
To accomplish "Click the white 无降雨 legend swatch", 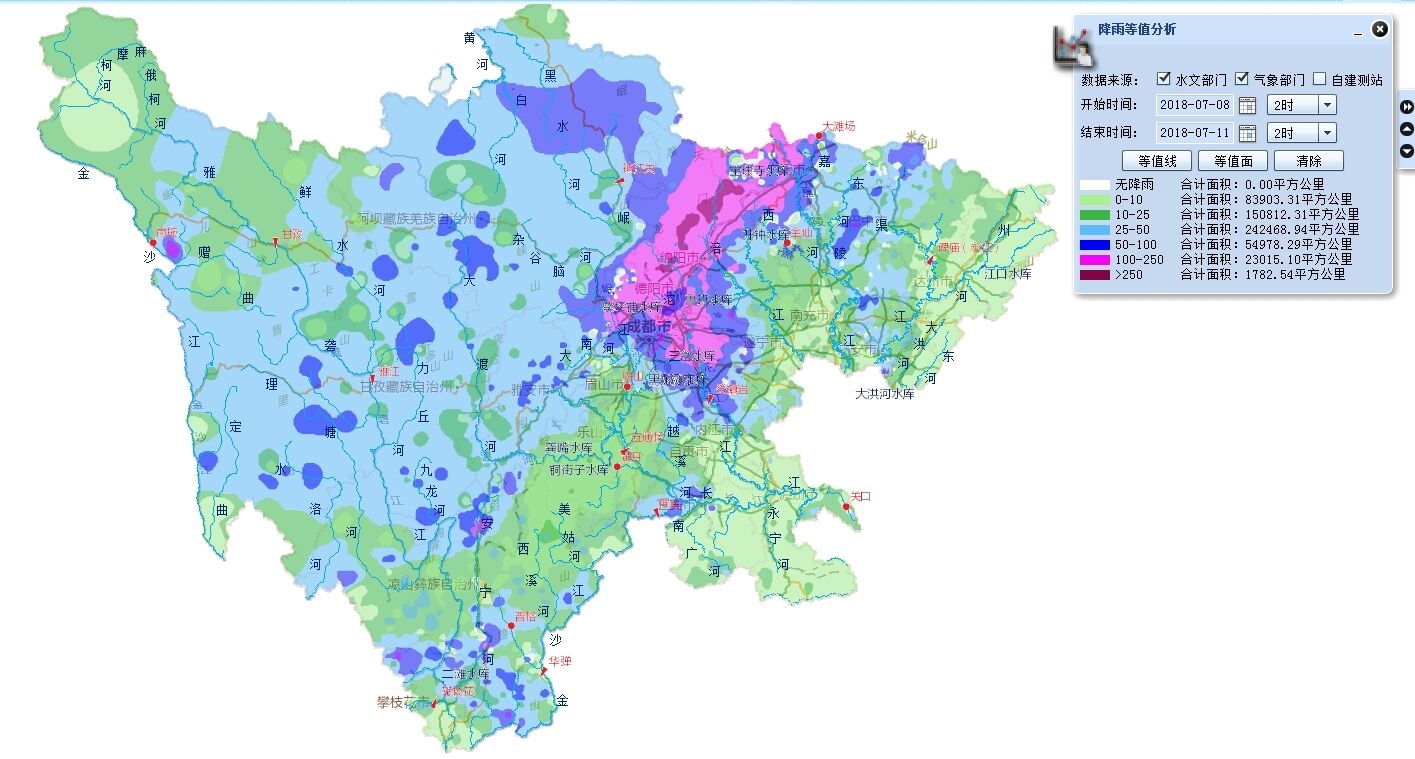I will point(1093,184).
